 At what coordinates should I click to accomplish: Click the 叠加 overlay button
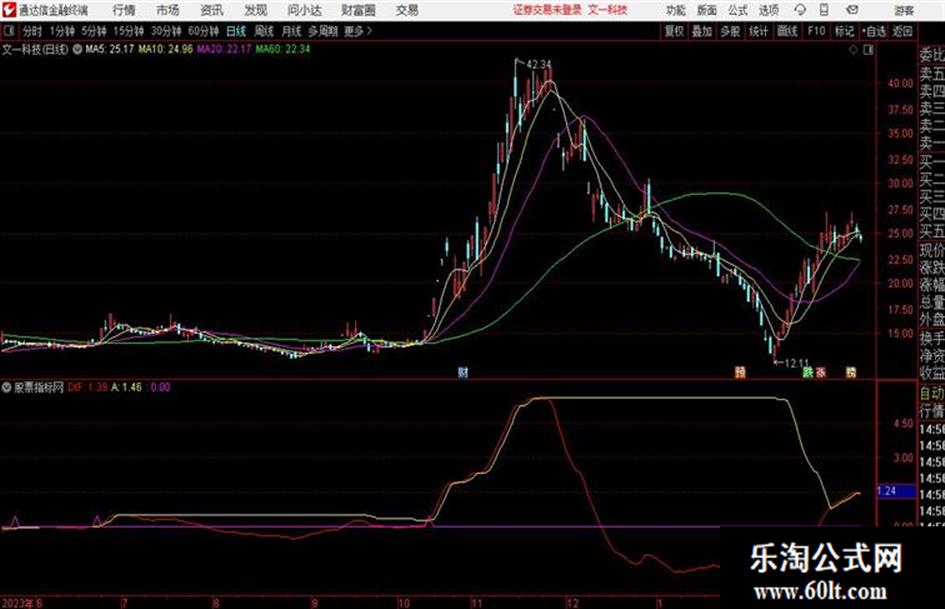(702, 31)
